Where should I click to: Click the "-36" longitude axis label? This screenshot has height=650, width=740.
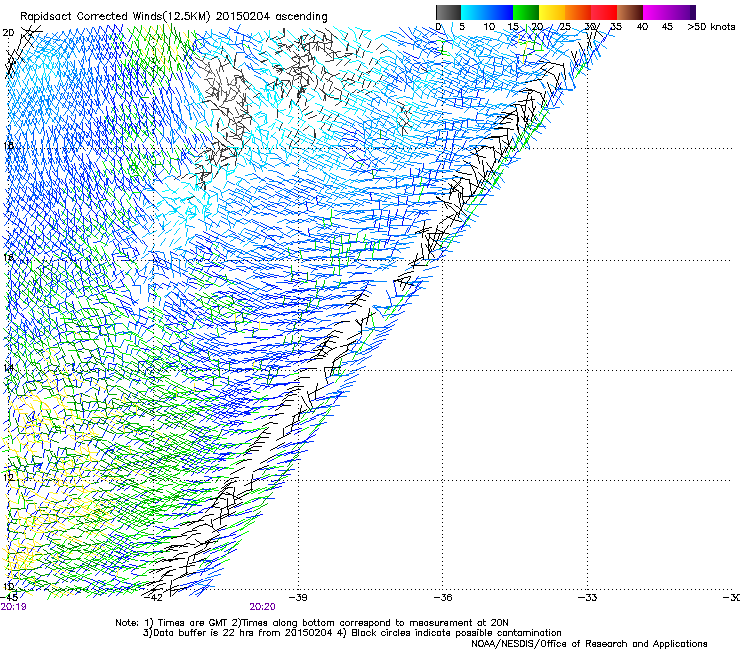tap(443, 598)
